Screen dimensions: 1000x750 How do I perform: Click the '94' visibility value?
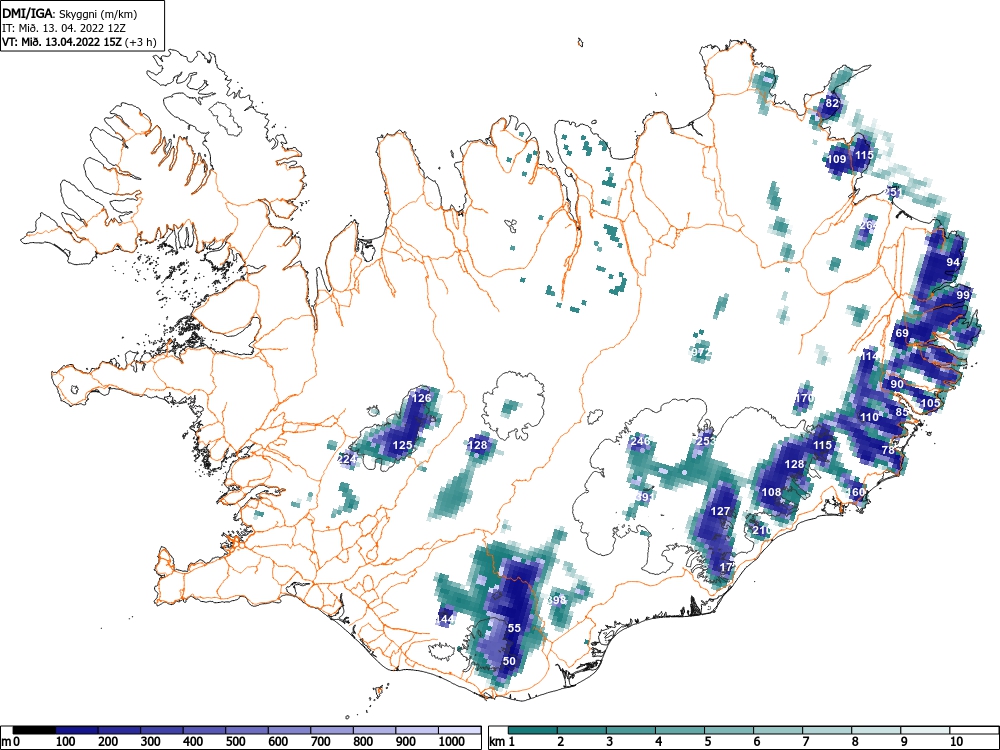click(x=953, y=262)
